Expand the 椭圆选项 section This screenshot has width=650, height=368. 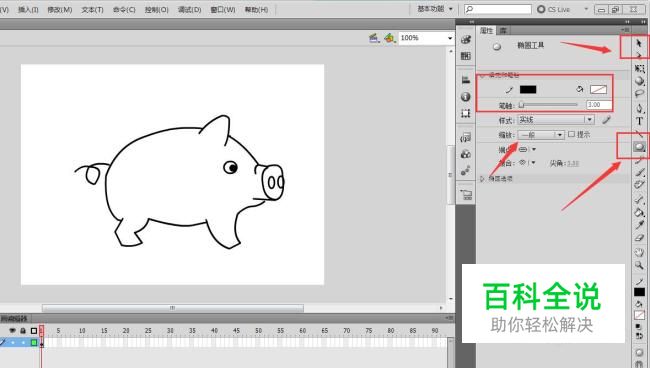pyautogui.click(x=482, y=179)
